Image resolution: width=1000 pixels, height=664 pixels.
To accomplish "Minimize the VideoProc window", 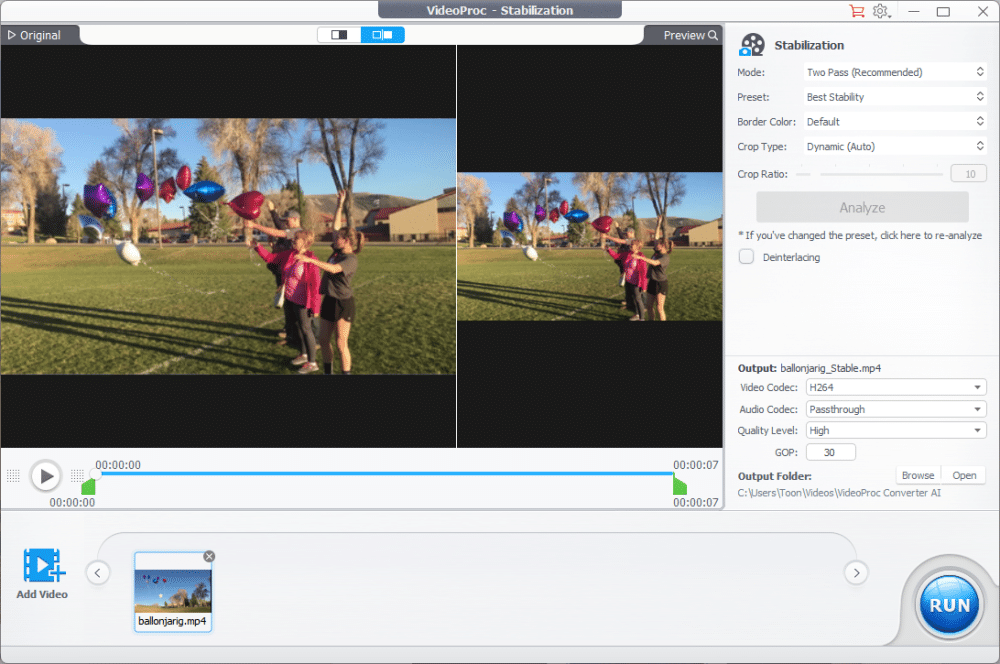I will pyautogui.click(x=914, y=11).
